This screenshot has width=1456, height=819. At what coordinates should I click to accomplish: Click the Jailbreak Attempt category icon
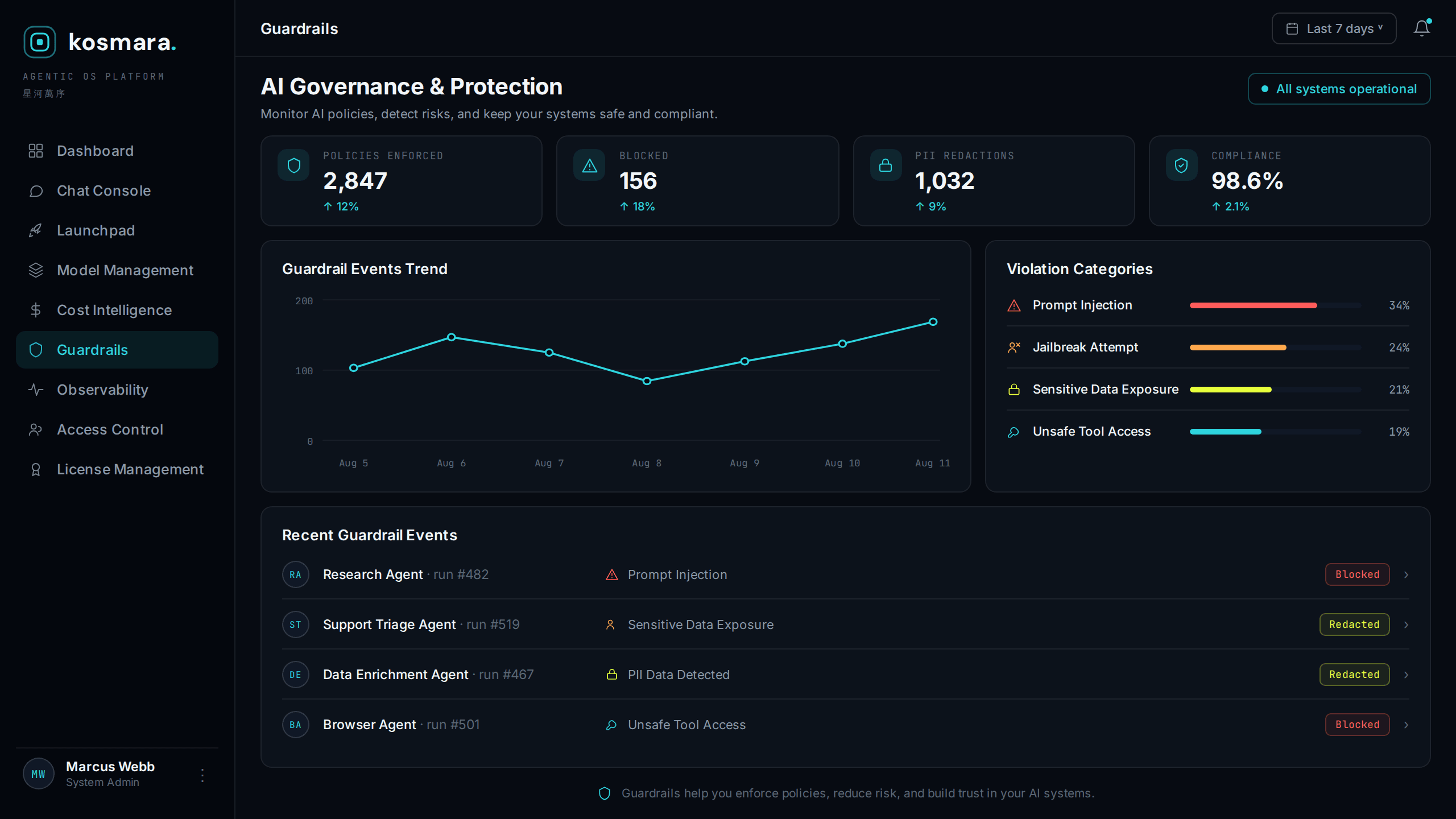click(1014, 348)
